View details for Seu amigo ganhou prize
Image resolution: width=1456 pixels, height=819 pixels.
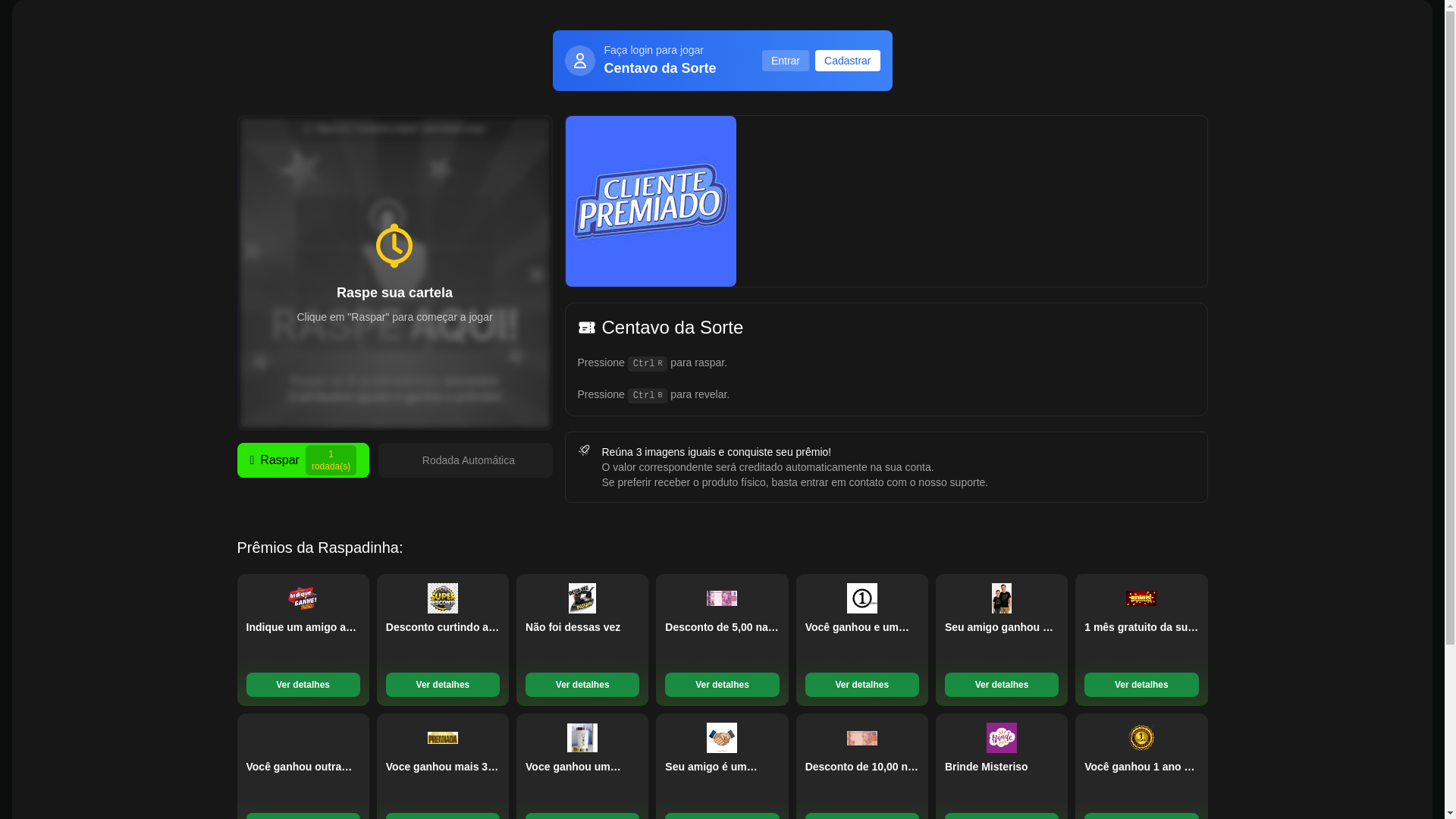(x=1002, y=685)
